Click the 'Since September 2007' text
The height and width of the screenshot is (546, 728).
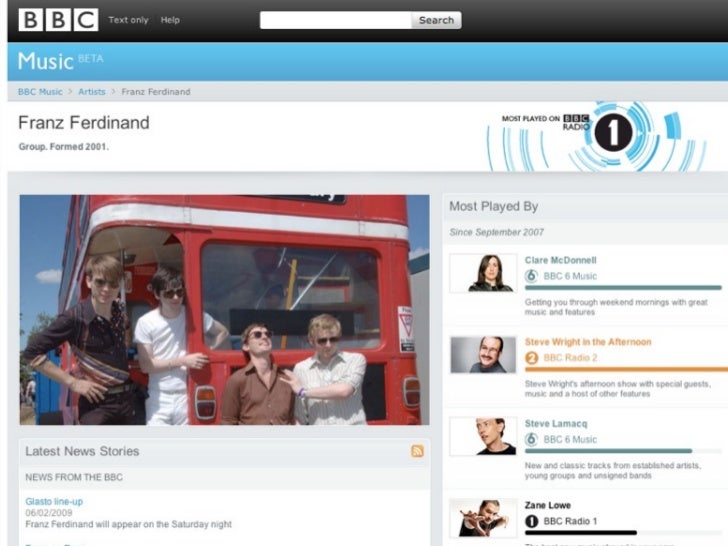pyautogui.click(x=496, y=232)
